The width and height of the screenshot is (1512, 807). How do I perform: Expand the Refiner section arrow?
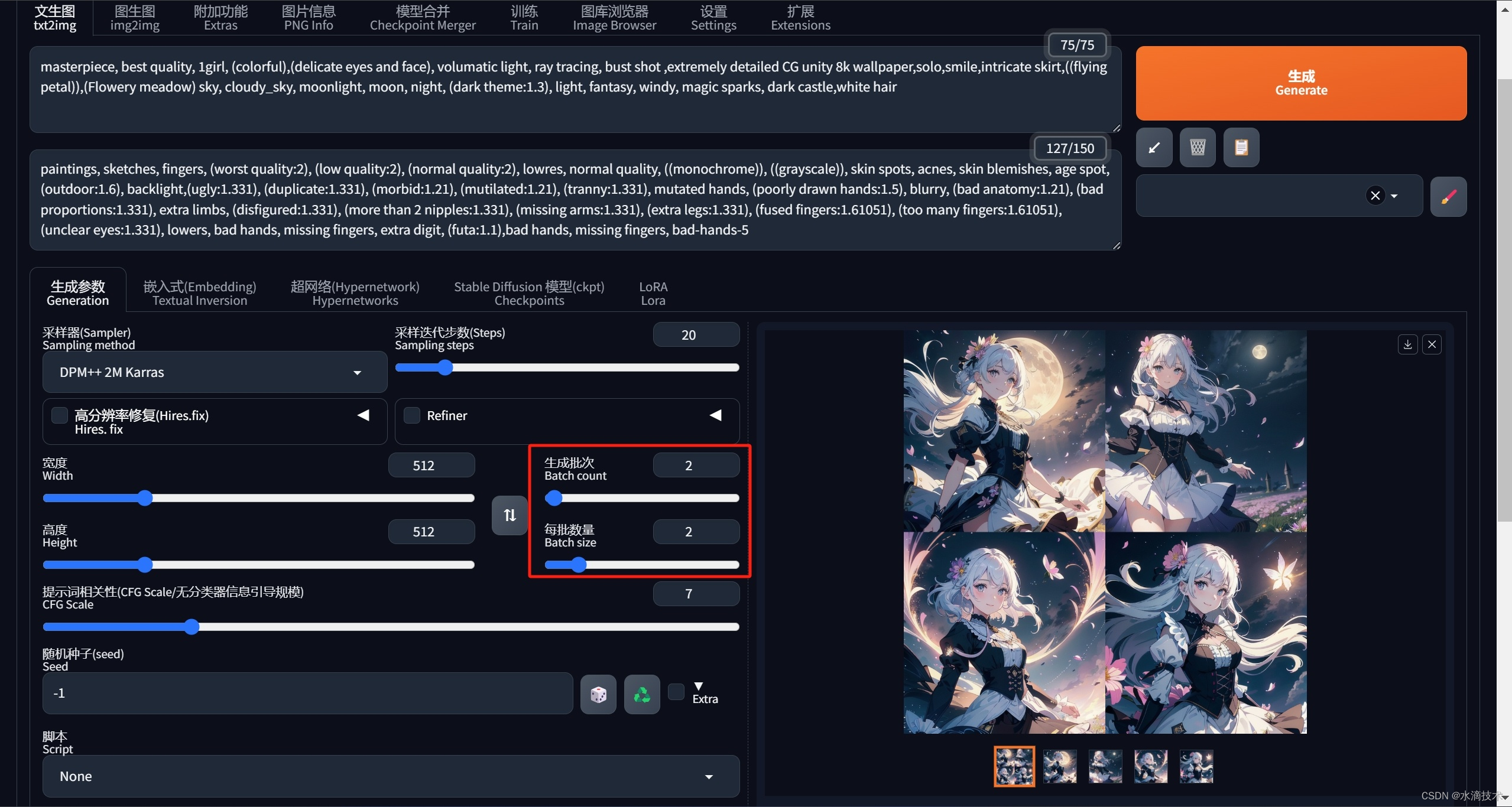[716, 415]
